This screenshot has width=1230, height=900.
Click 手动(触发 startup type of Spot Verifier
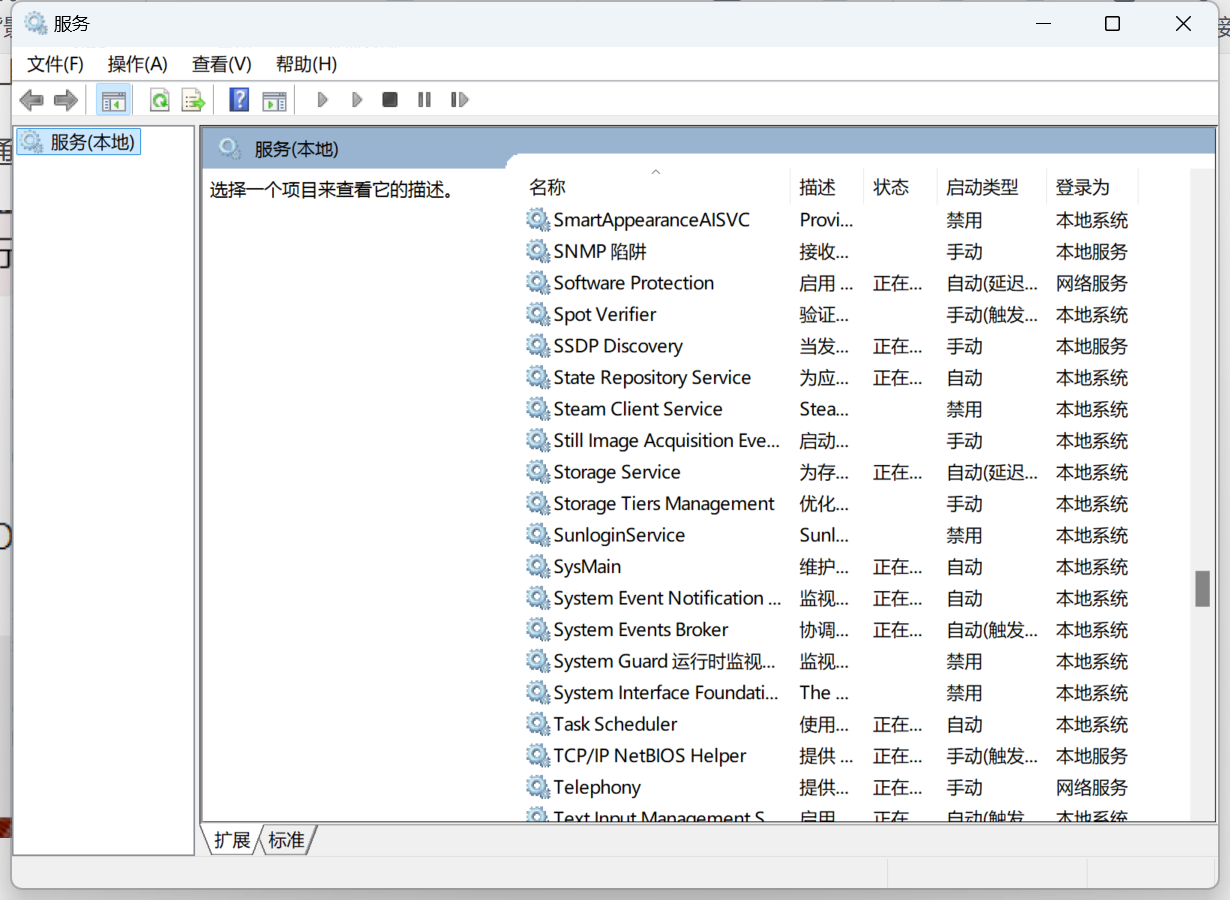pyautogui.click(x=992, y=314)
